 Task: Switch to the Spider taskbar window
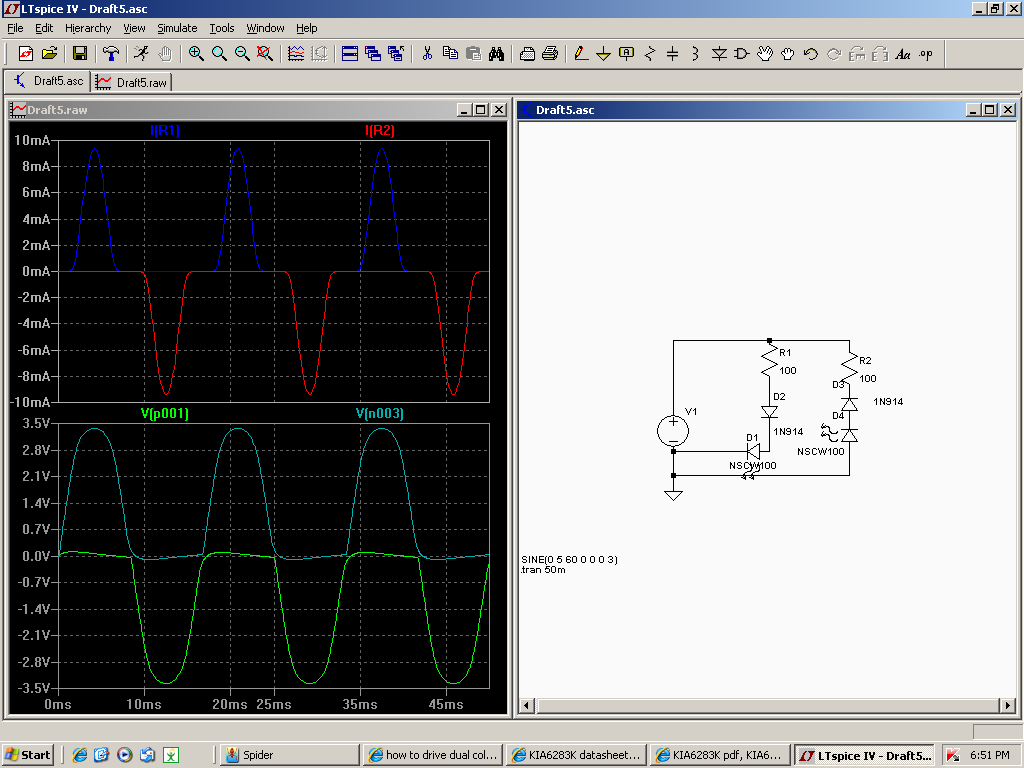289,755
